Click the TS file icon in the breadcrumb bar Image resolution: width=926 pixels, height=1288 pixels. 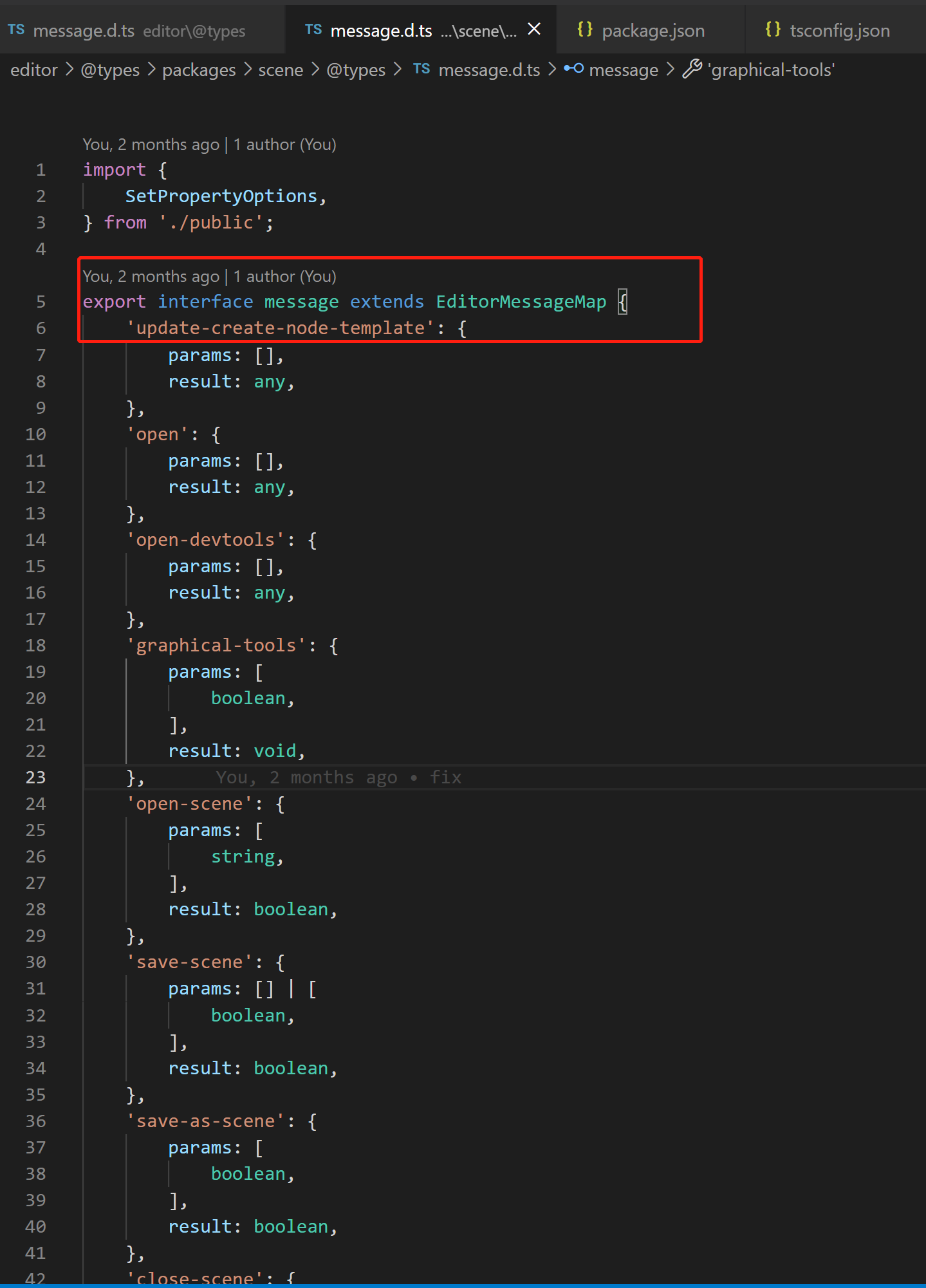tap(421, 70)
